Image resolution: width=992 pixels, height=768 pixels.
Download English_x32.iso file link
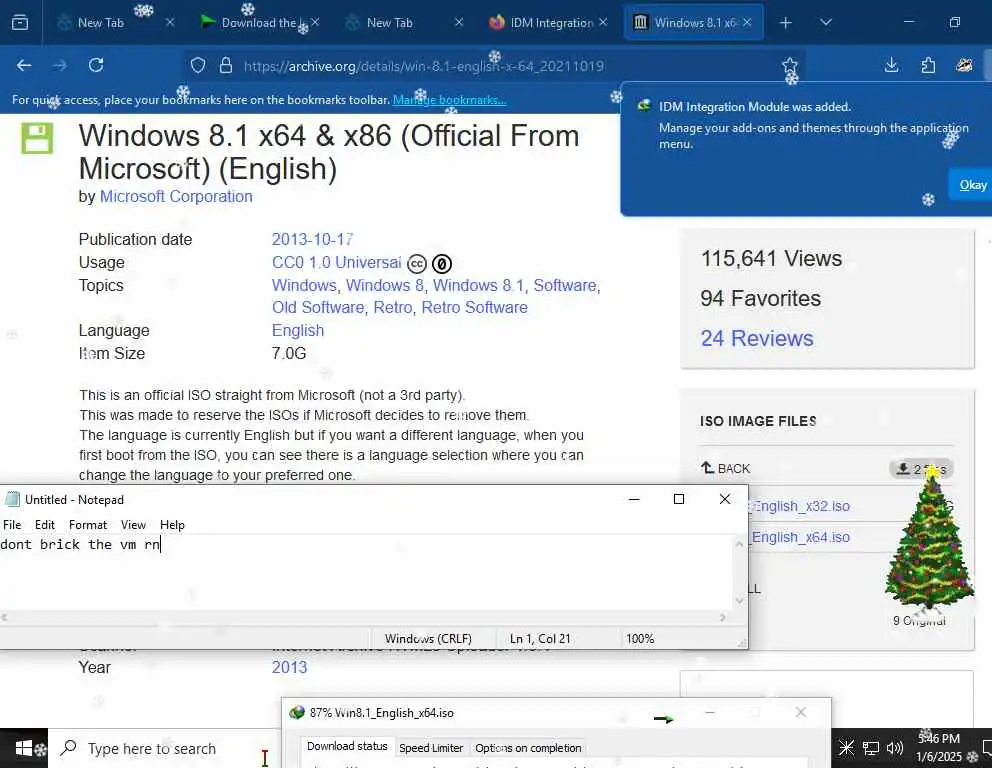coord(800,506)
